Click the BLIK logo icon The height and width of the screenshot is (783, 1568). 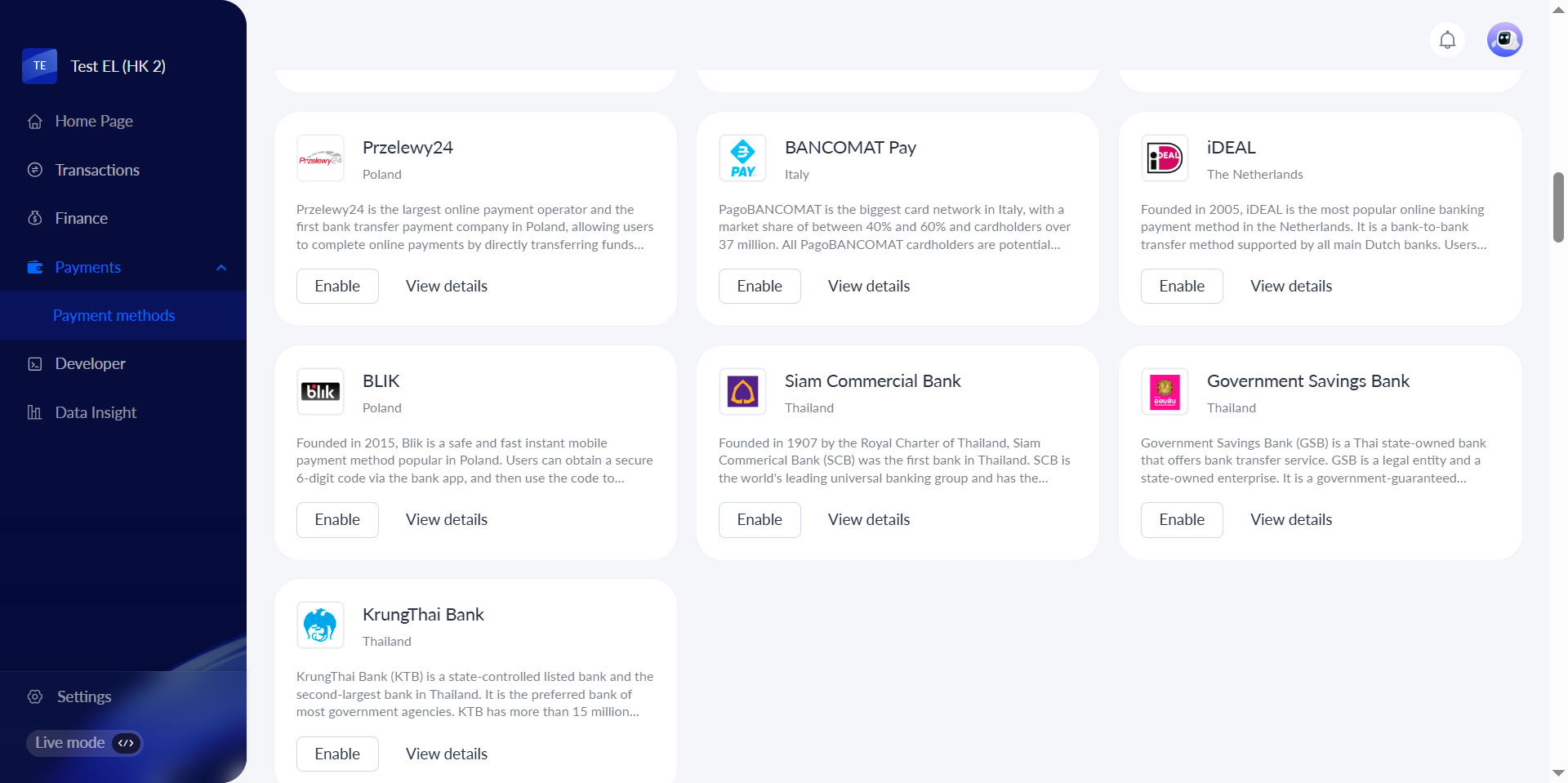pos(320,392)
